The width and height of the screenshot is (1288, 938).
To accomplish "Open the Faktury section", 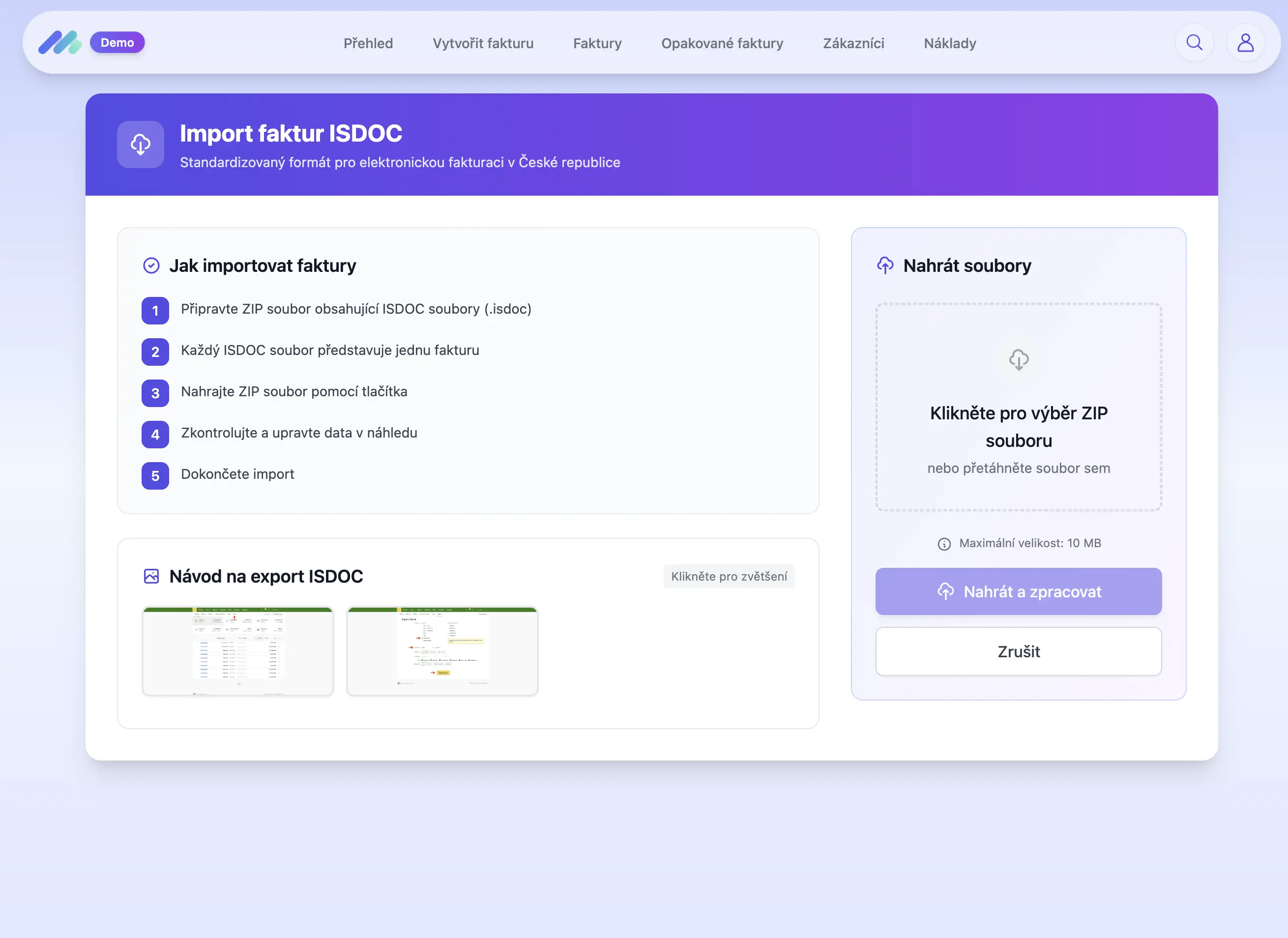I will (597, 43).
